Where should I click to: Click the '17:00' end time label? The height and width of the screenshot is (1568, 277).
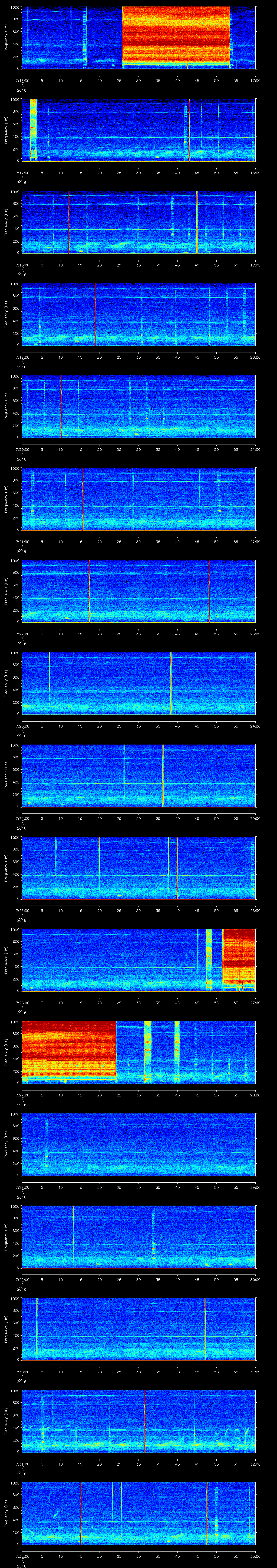coord(255,80)
